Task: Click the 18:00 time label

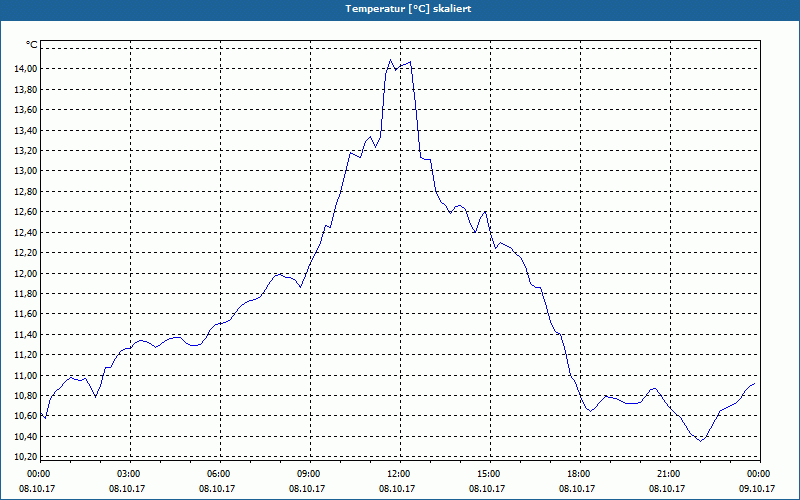Action: click(580, 474)
